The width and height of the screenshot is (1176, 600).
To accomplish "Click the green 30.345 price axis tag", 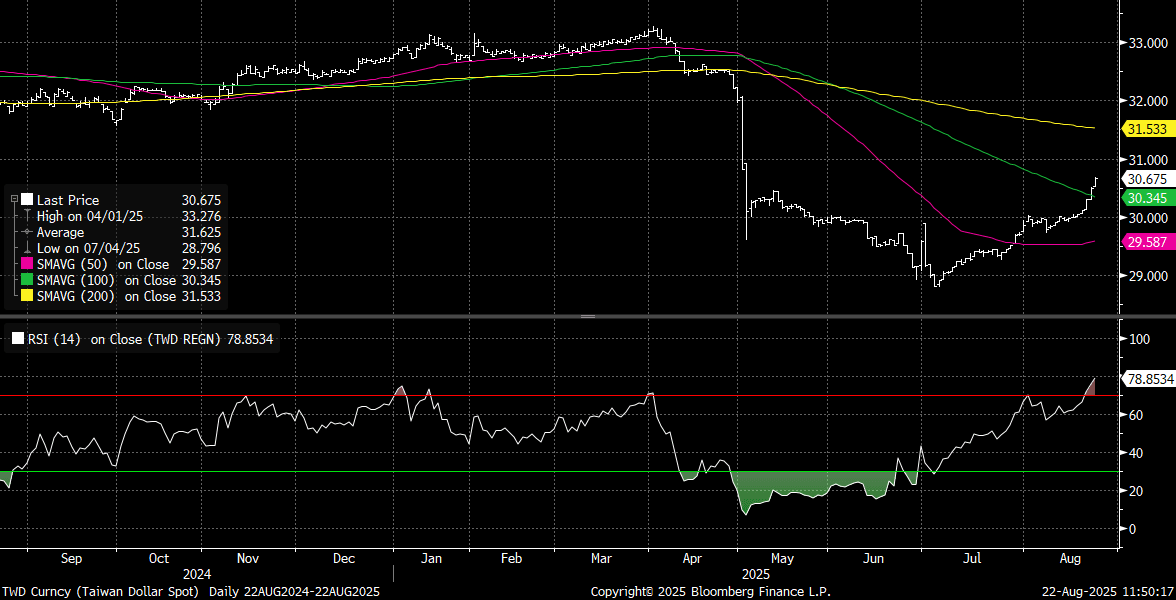I will coord(1147,198).
